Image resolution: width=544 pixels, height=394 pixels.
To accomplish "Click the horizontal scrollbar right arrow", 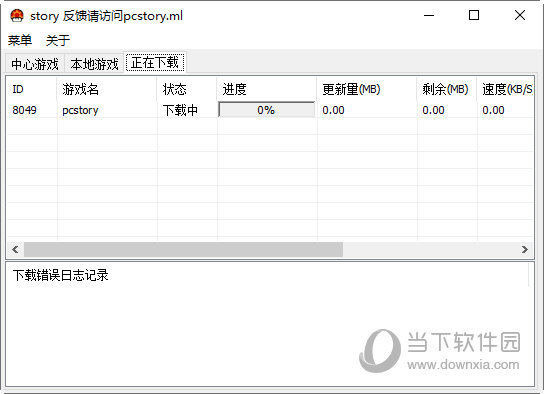I will (525, 249).
